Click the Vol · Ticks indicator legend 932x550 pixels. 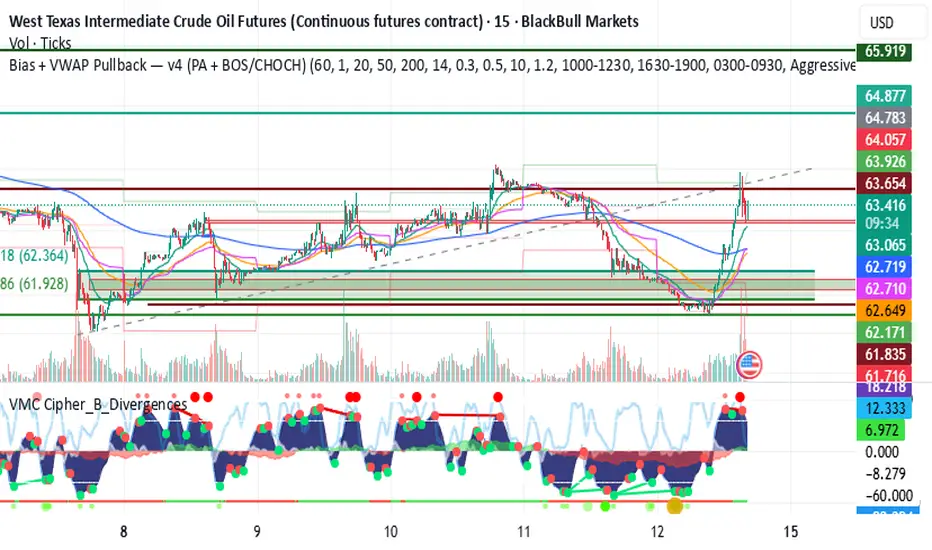click(x=40, y=43)
